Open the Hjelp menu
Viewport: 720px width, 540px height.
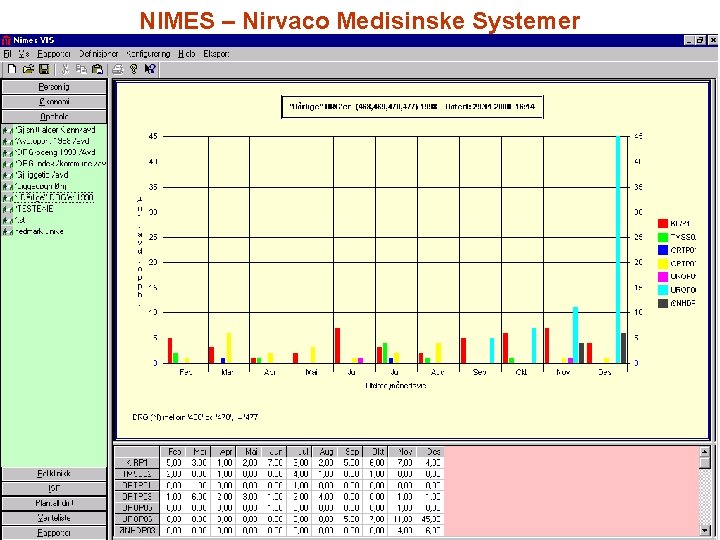186,54
